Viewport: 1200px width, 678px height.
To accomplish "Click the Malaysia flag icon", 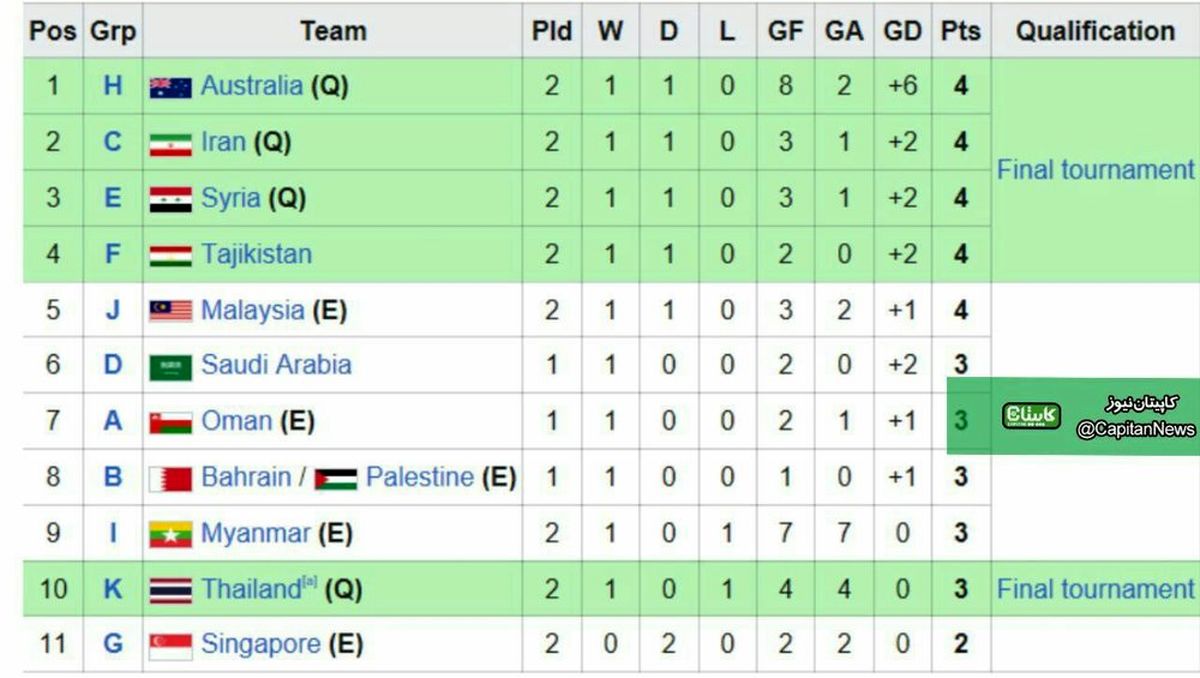I will [171, 311].
